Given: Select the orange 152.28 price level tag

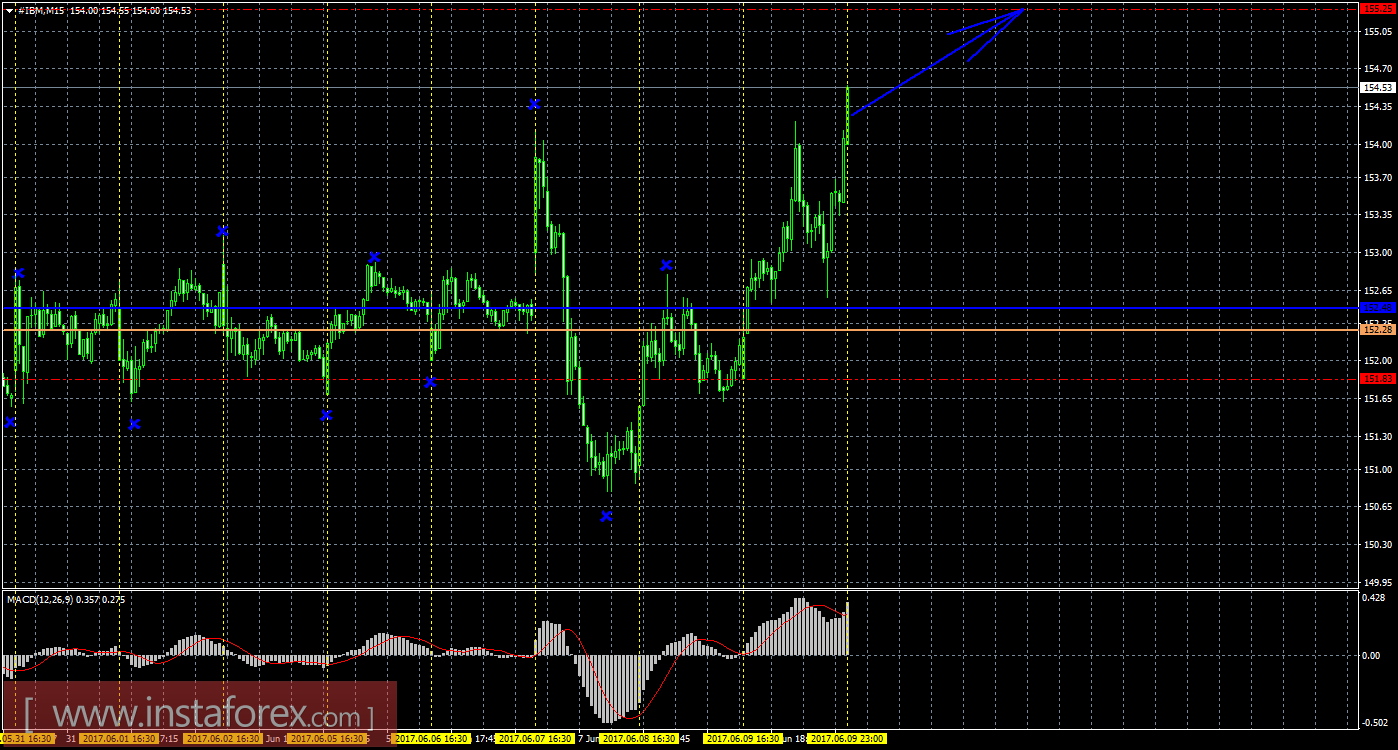Looking at the screenshot, I should [x=1376, y=329].
